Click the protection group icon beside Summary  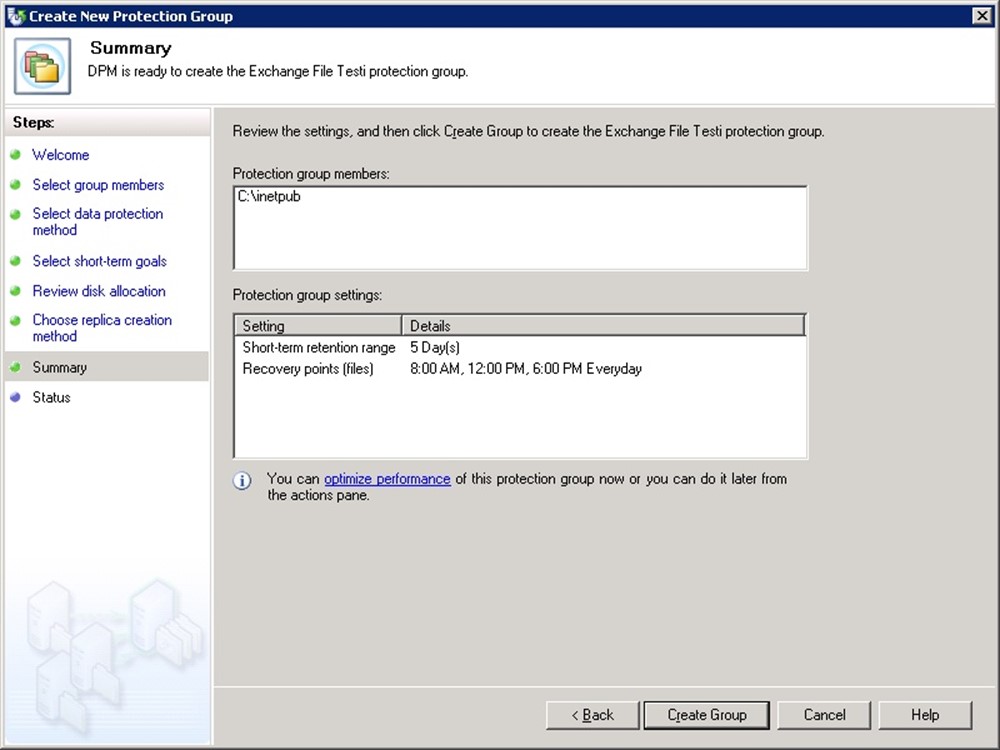pos(42,66)
